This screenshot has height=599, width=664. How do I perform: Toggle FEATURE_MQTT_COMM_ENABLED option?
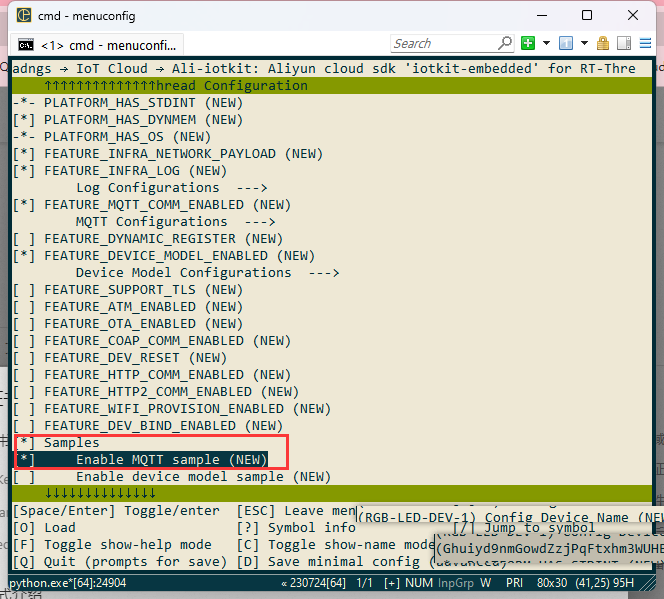(x=152, y=205)
